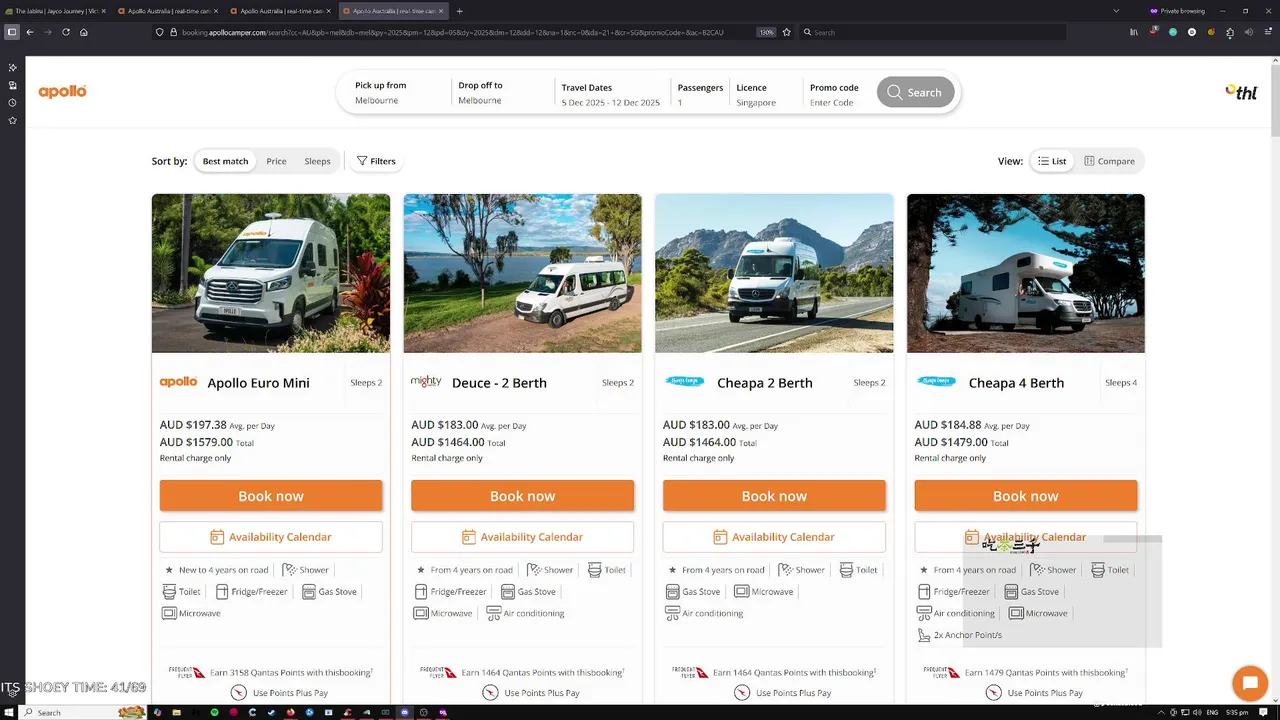Click the Fridge/Freezer icon on the Apollo Euro Mini card
Screen dimensions: 1280x720
(x=222, y=592)
